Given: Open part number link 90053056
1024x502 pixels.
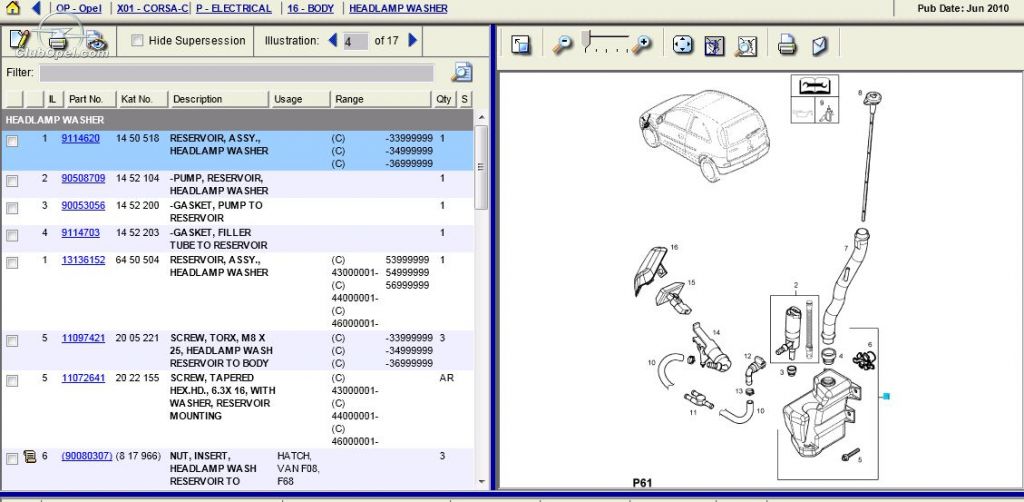Looking at the screenshot, I should click(x=83, y=206).
